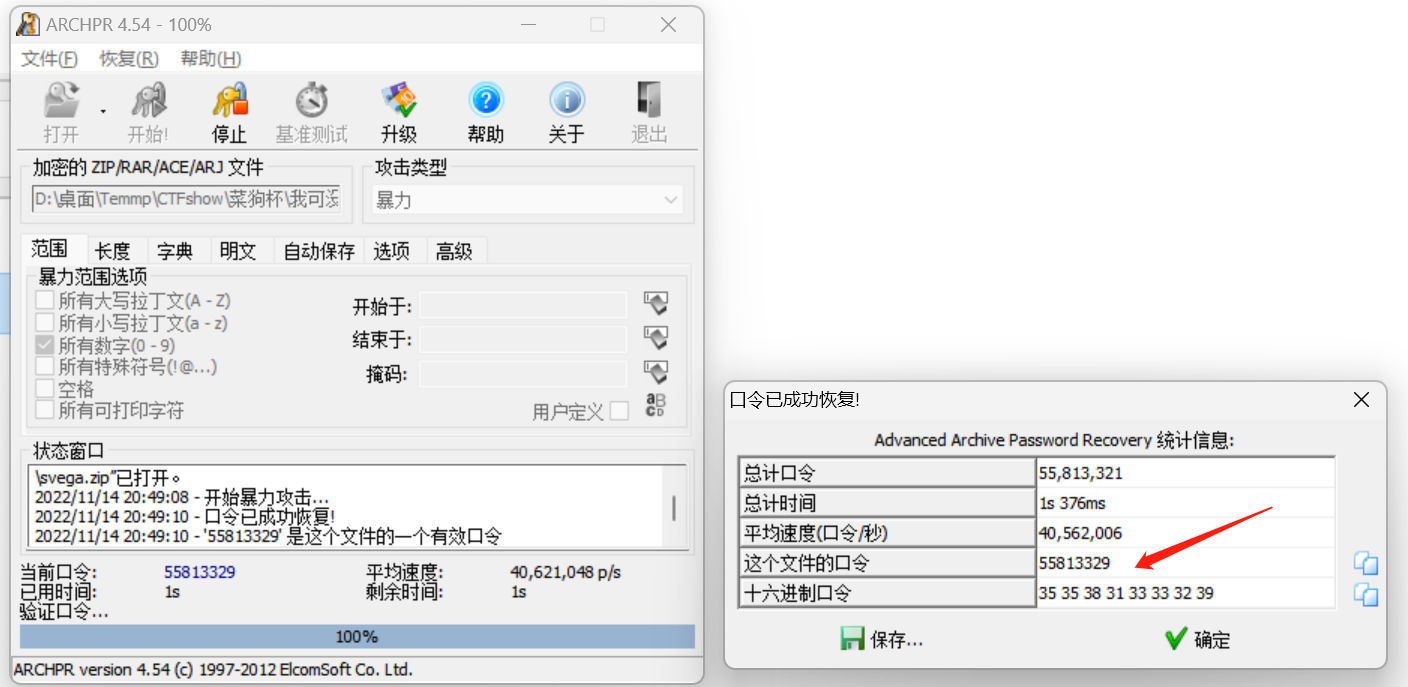
Task: Click the custom charset aBcD icon
Action: click(x=656, y=405)
